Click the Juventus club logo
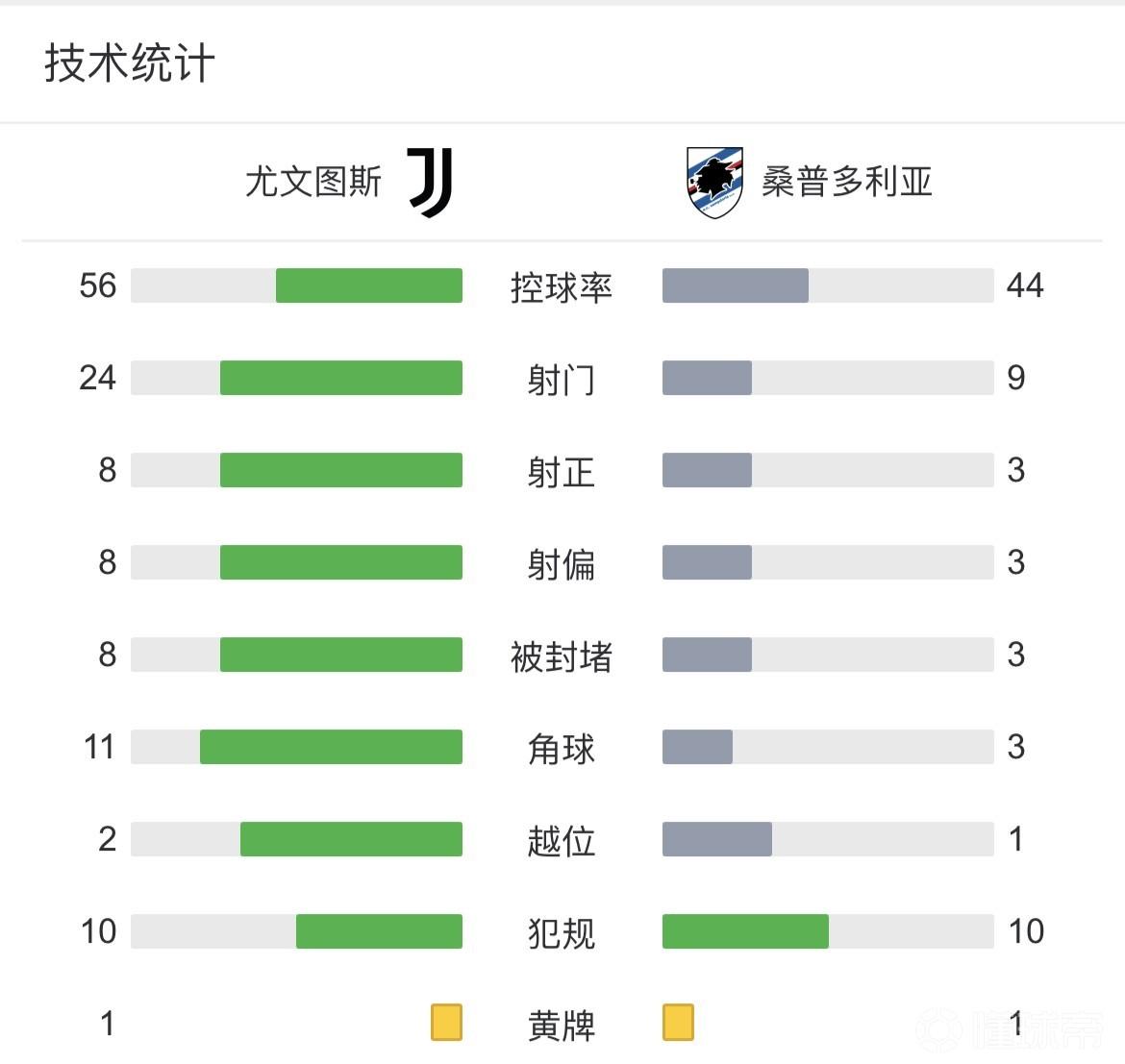This screenshot has width=1125, height=1064. click(x=430, y=182)
